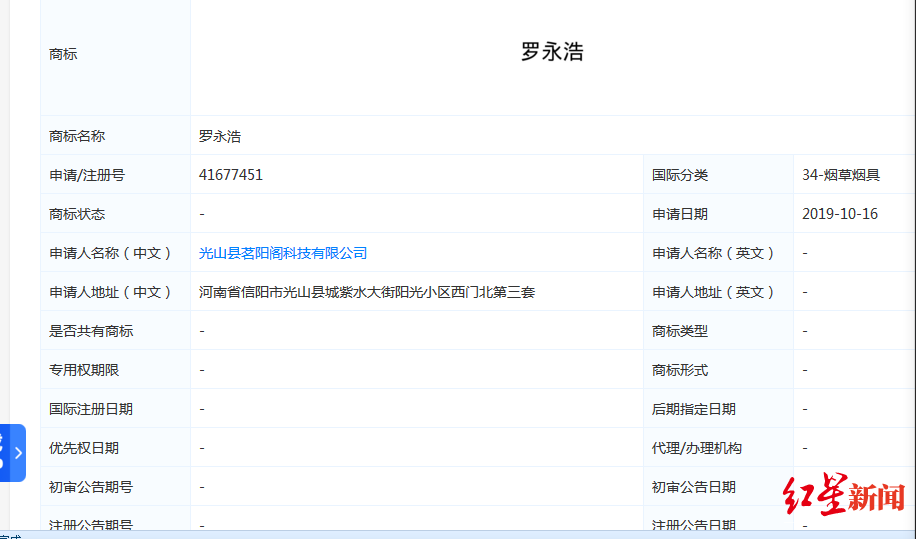
Task: Click the 商标名称 label
Action: [x=77, y=136]
